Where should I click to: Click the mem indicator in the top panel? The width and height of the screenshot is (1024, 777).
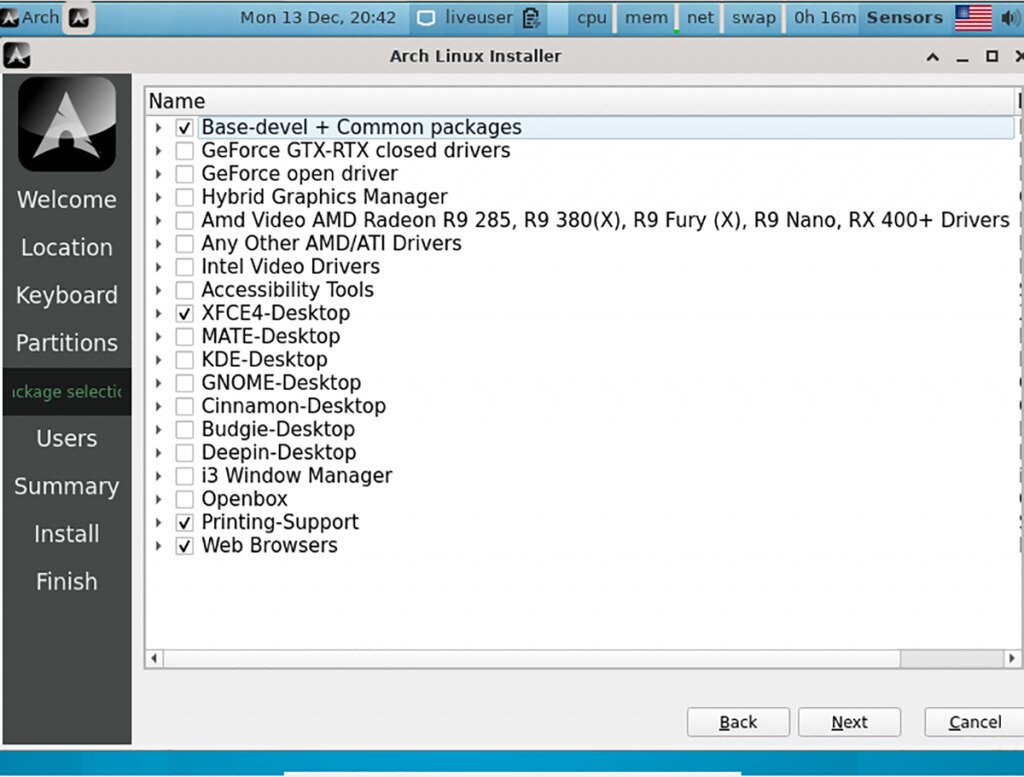click(646, 17)
